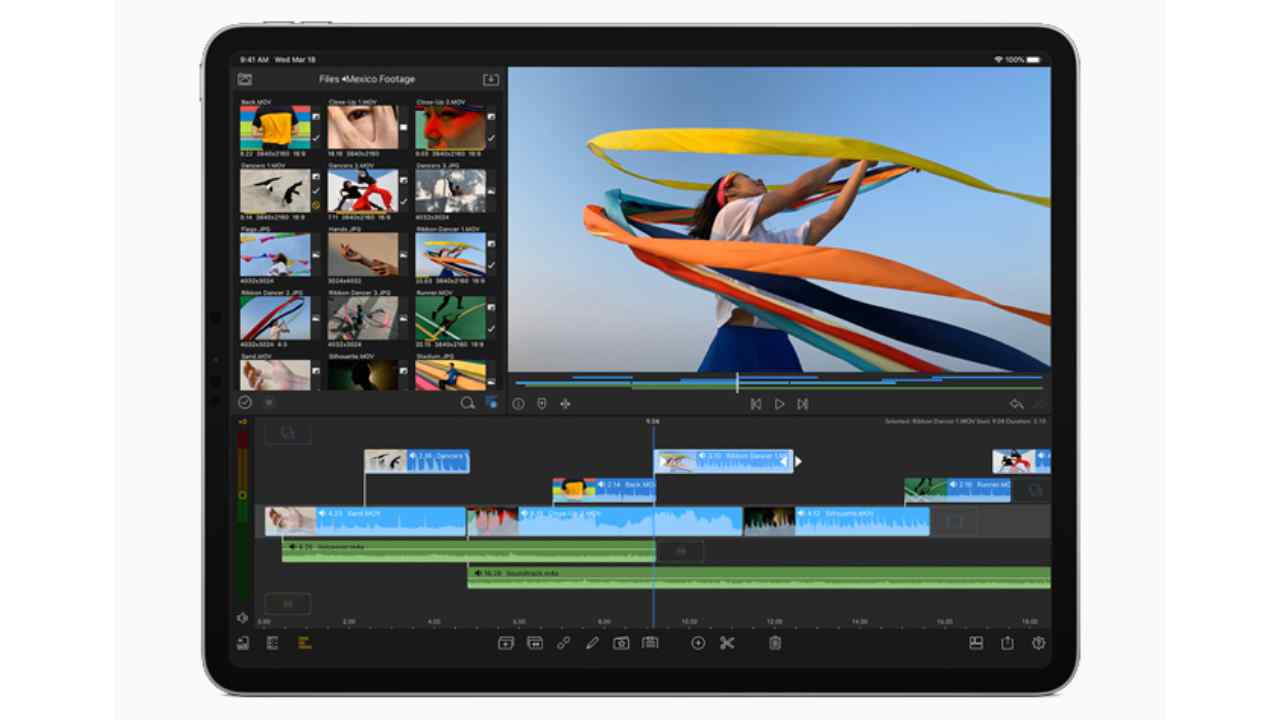Viewport: 1280px width, 720px height.
Task: Select the Dancers clip on timeline top track
Action: click(417, 460)
